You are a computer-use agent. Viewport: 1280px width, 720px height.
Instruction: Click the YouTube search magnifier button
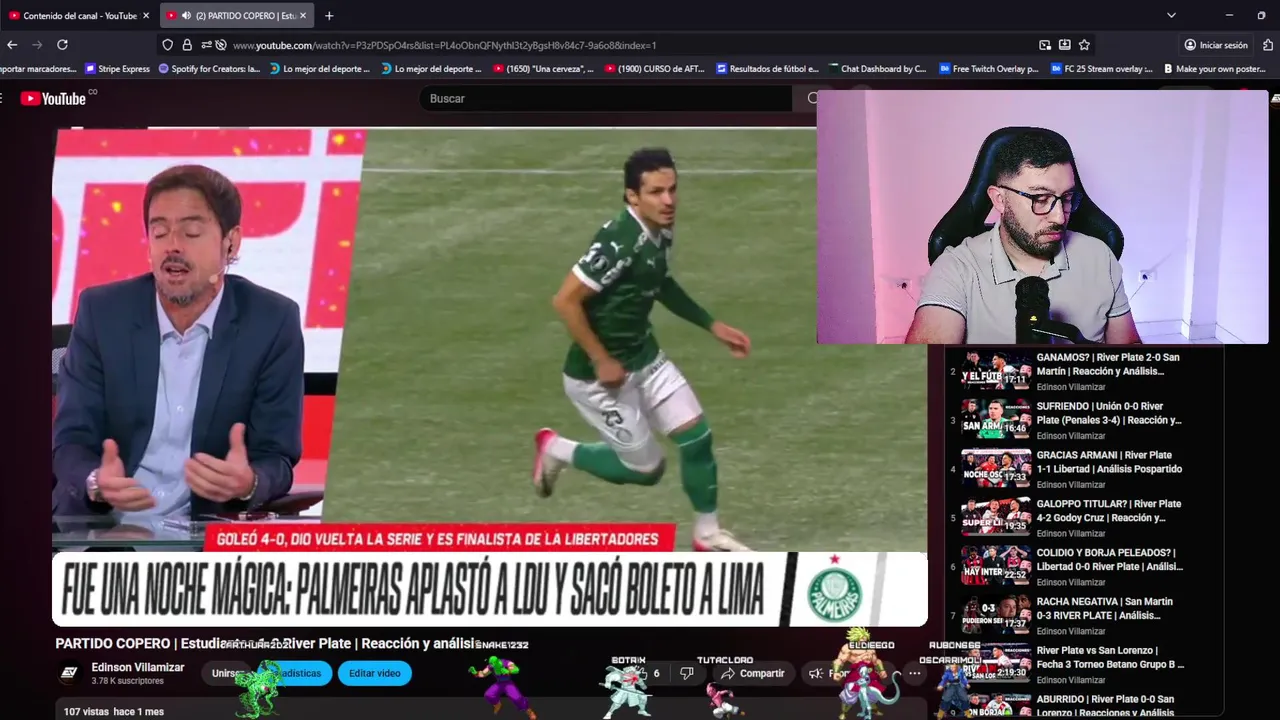coord(812,98)
